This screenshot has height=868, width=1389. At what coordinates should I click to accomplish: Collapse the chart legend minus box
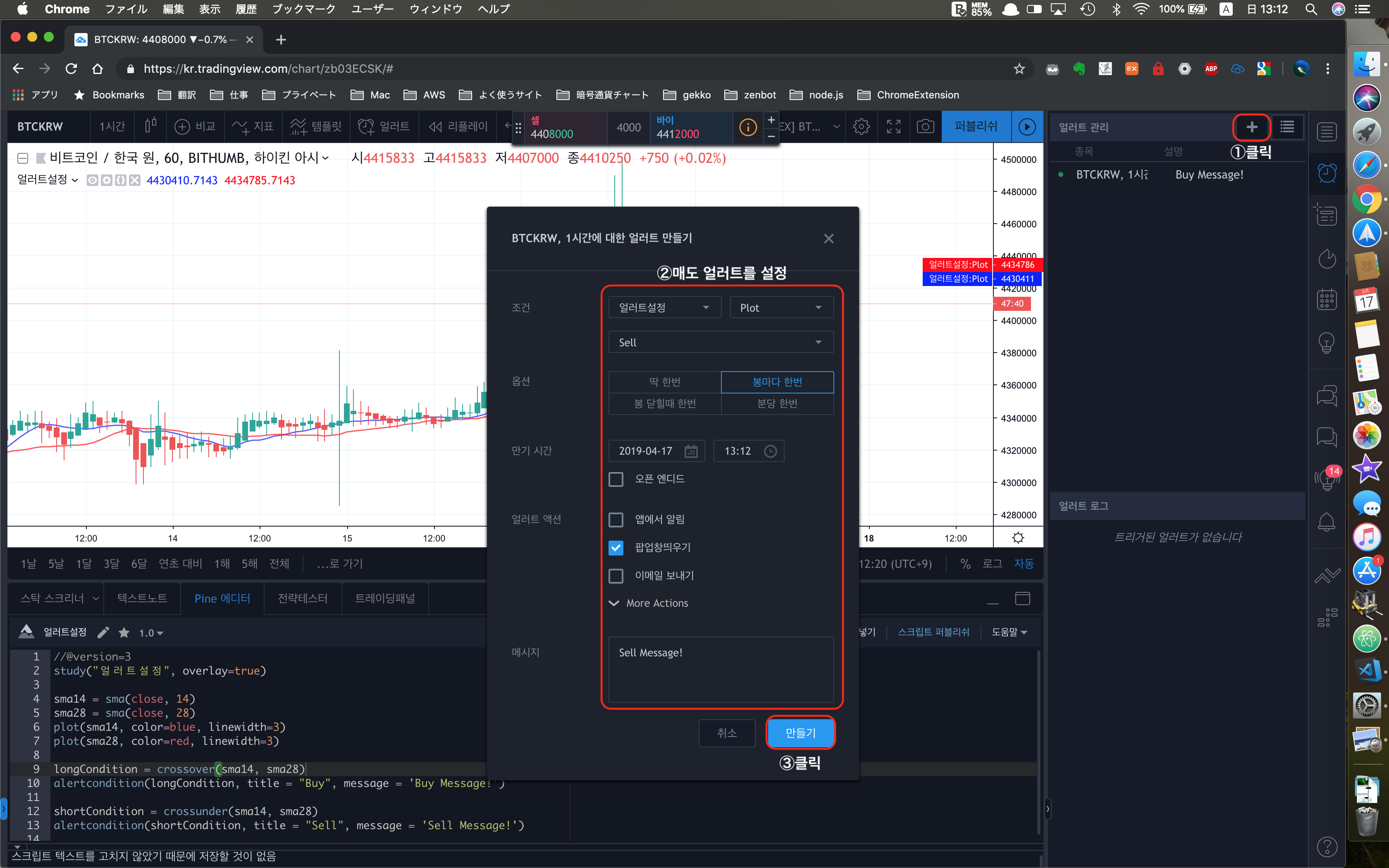(x=23, y=158)
